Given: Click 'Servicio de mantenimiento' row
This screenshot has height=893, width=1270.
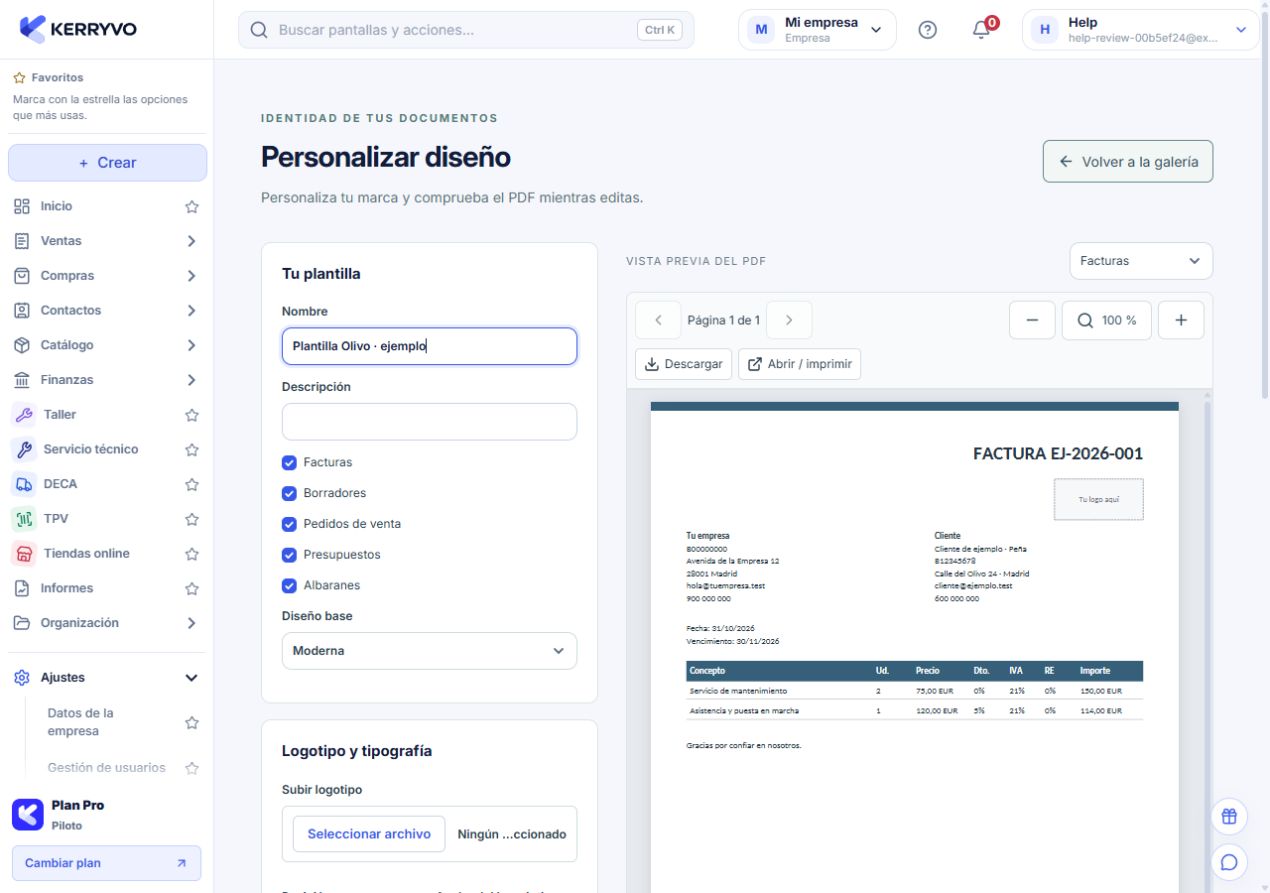Looking at the screenshot, I should (914, 691).
